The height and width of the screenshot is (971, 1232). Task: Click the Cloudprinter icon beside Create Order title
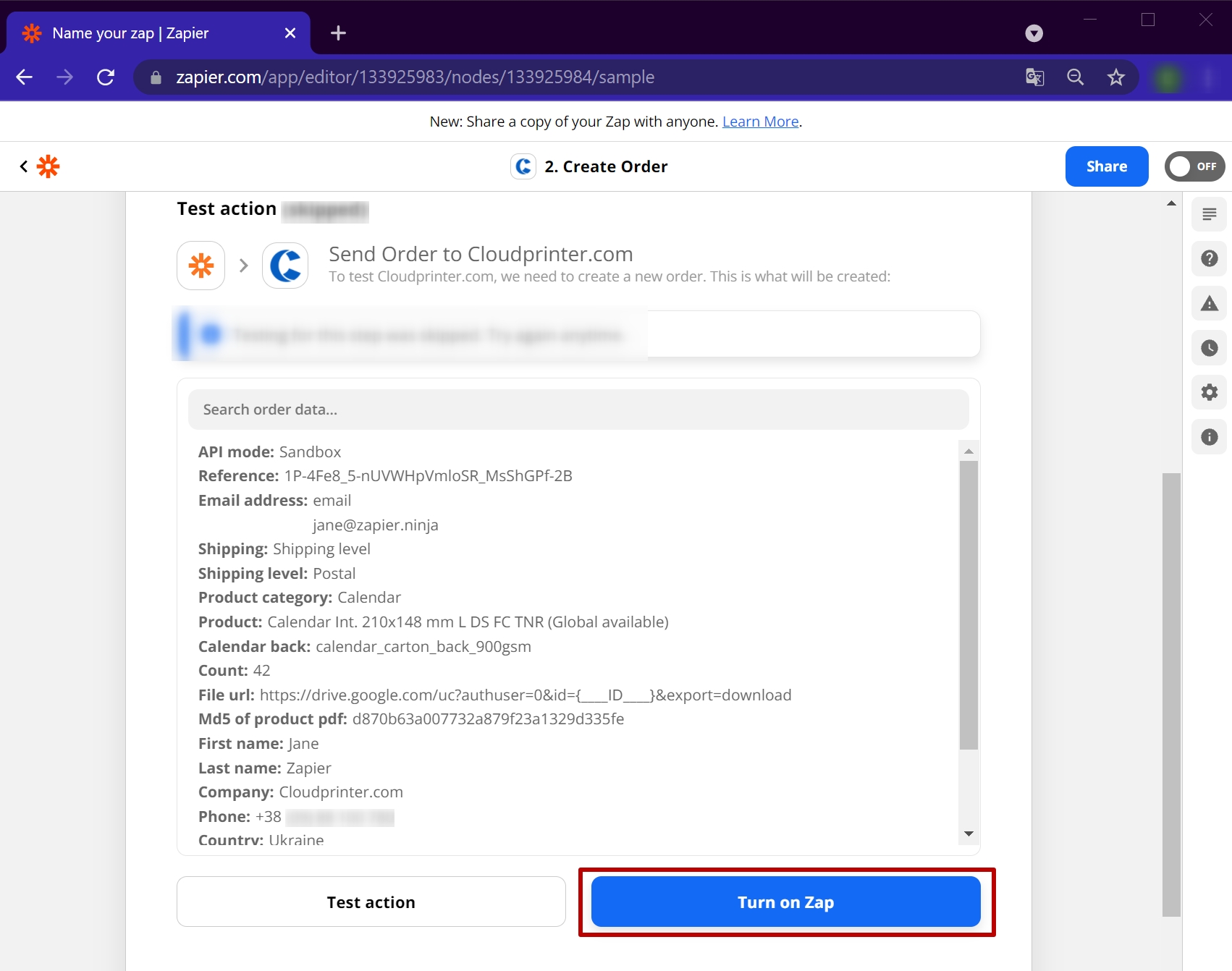(x=523, y=166)
